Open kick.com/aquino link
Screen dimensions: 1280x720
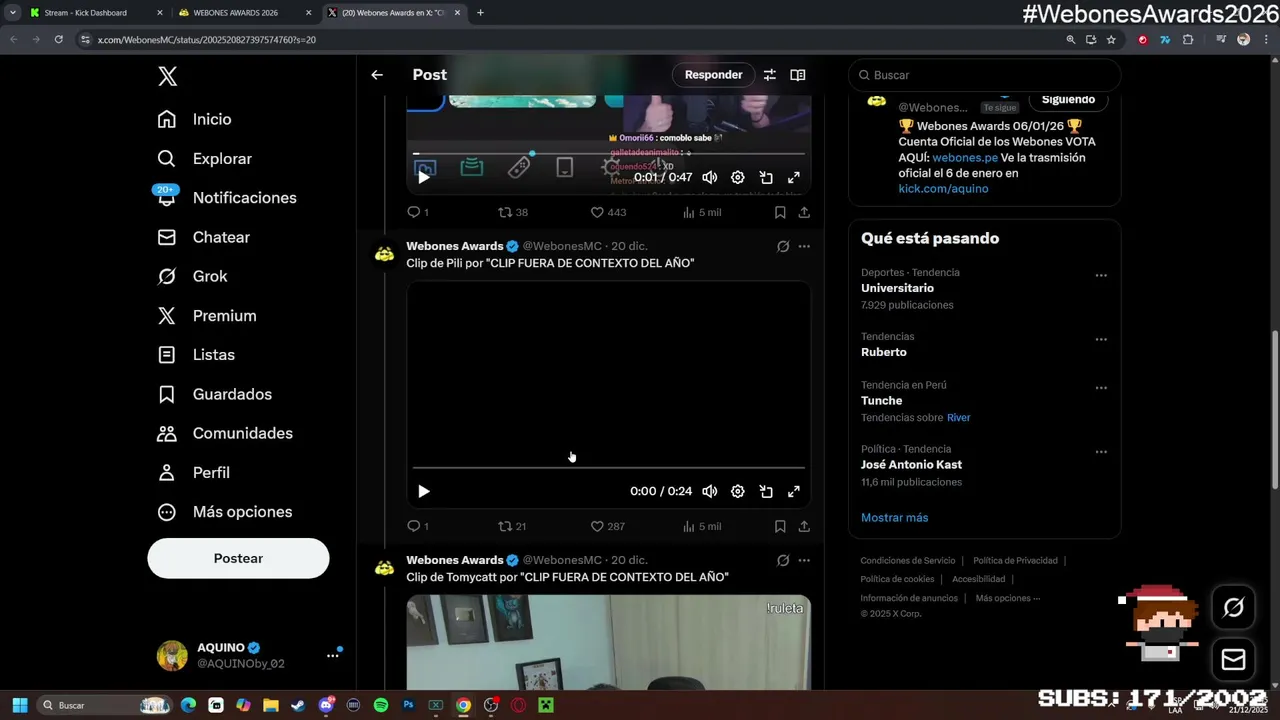coord(943,188)
